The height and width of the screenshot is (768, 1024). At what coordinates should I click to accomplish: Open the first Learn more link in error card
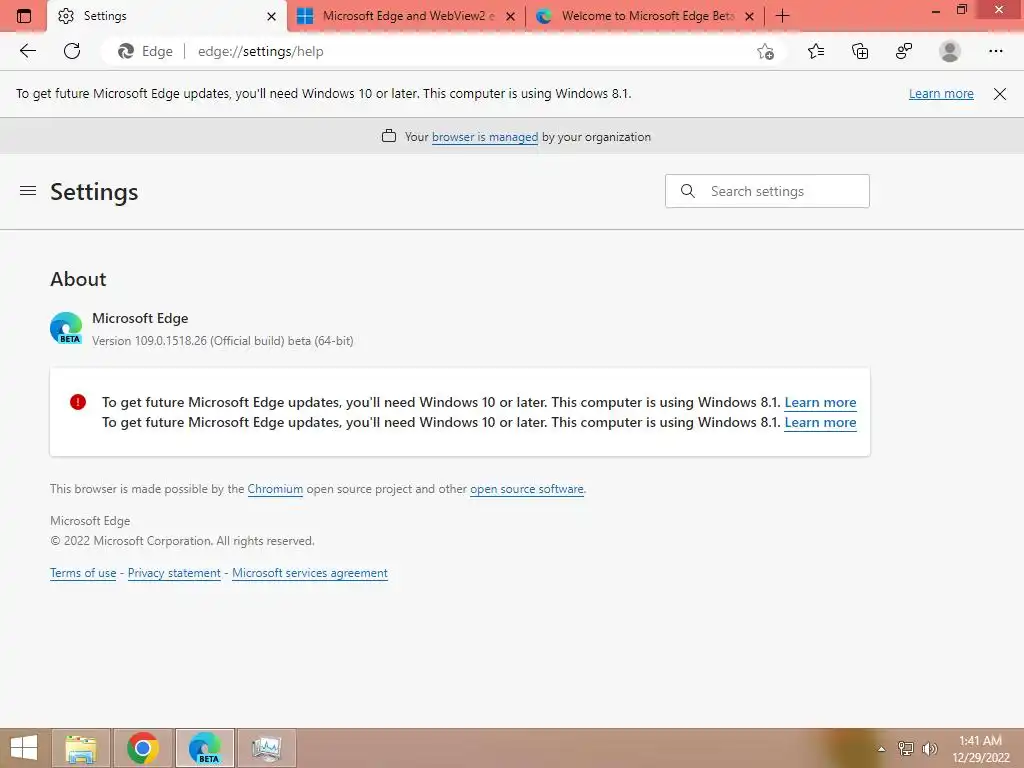820,402
